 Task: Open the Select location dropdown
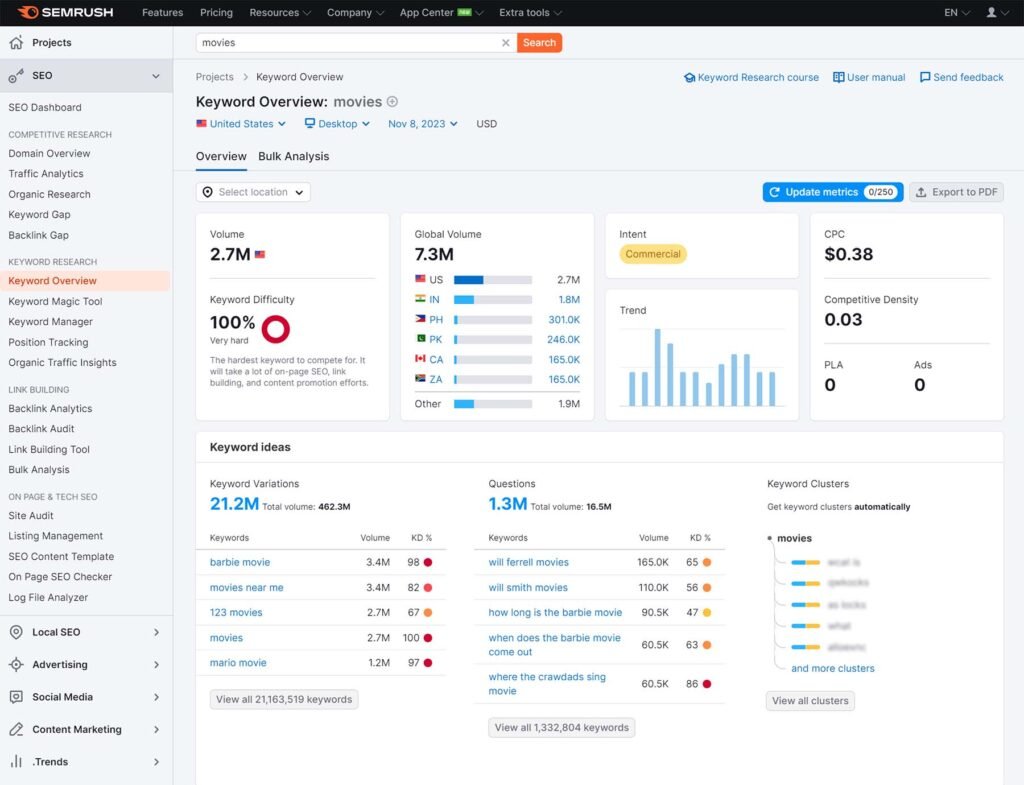[253, 192]
